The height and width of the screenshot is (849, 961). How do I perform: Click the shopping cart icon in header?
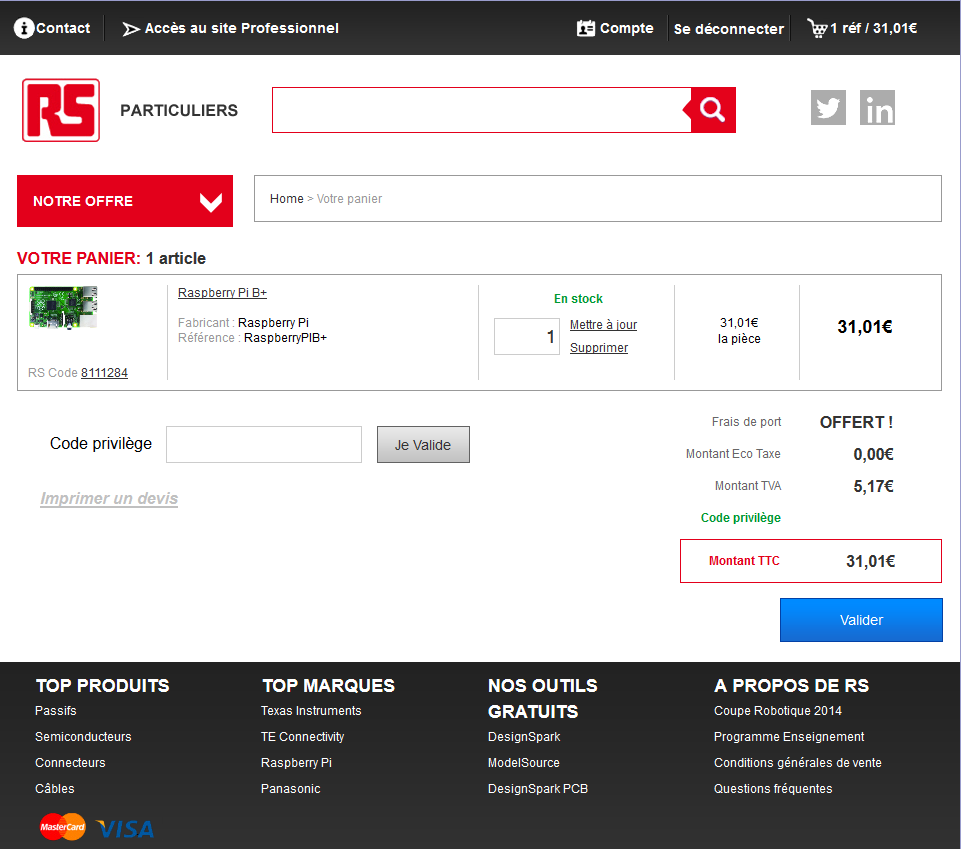818,28
